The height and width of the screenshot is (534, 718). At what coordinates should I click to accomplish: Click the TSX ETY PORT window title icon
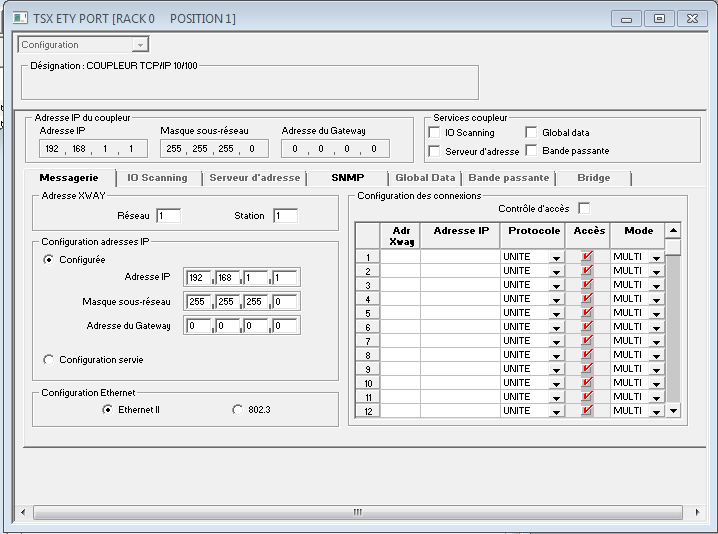(21, 18)
